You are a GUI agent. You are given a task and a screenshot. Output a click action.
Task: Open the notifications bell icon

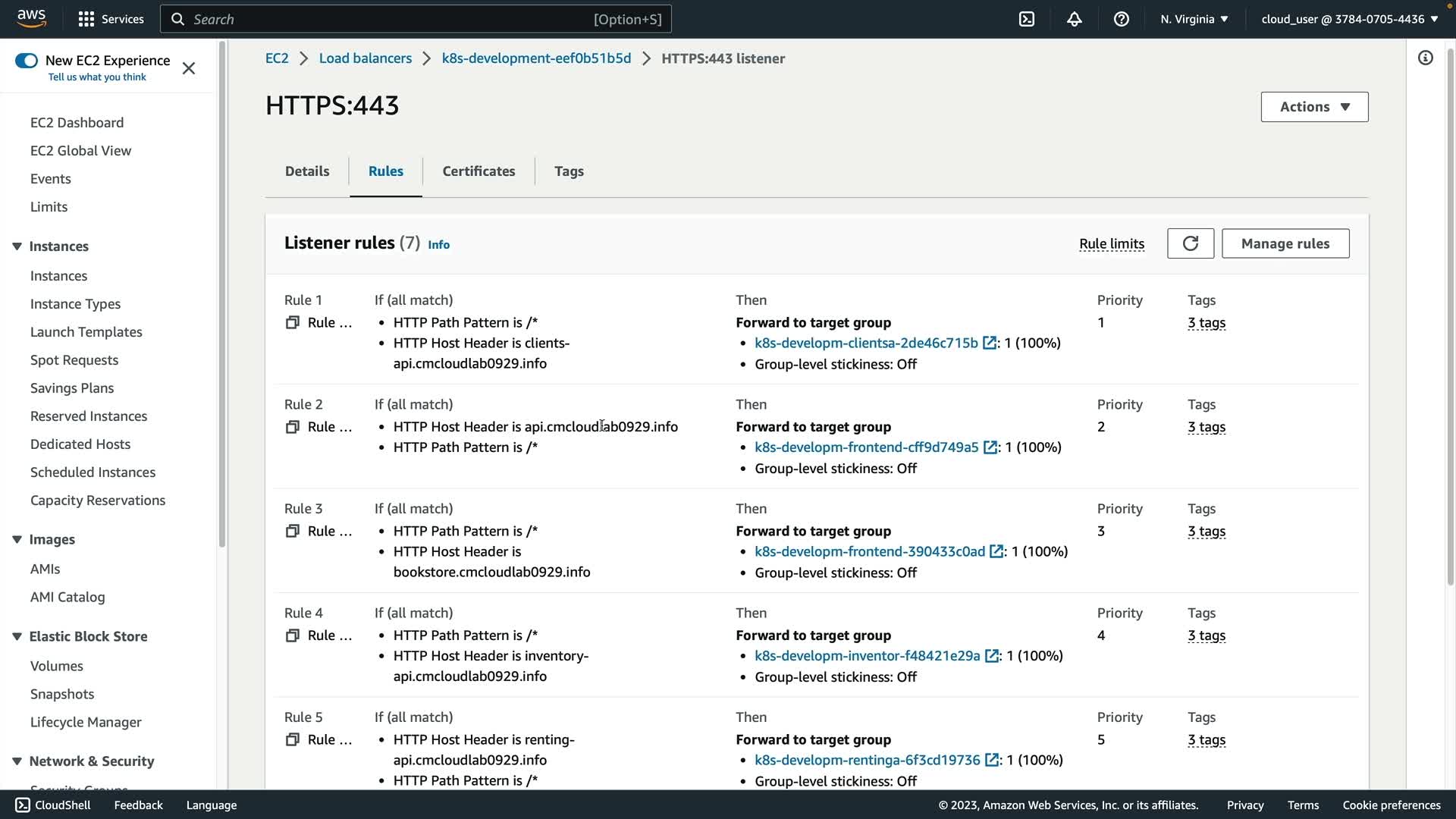[1074, 19]
